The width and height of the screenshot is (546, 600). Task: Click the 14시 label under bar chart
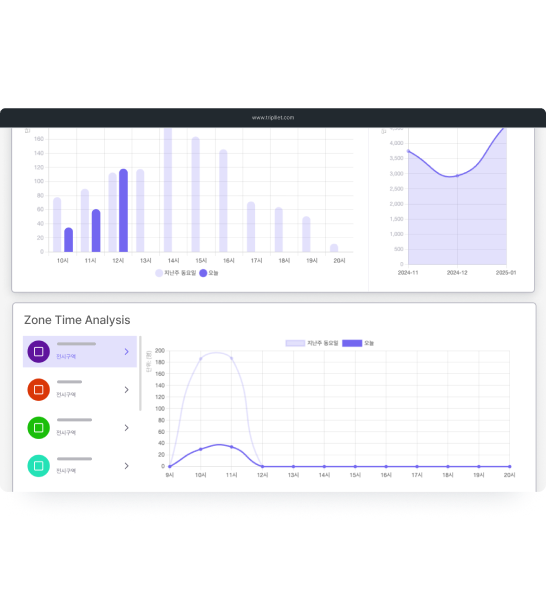(173, 261)
